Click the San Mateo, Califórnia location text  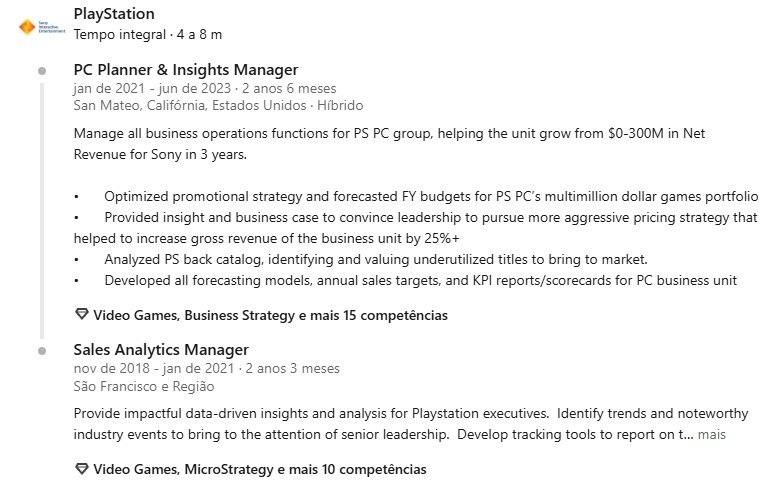pos(218,105)
